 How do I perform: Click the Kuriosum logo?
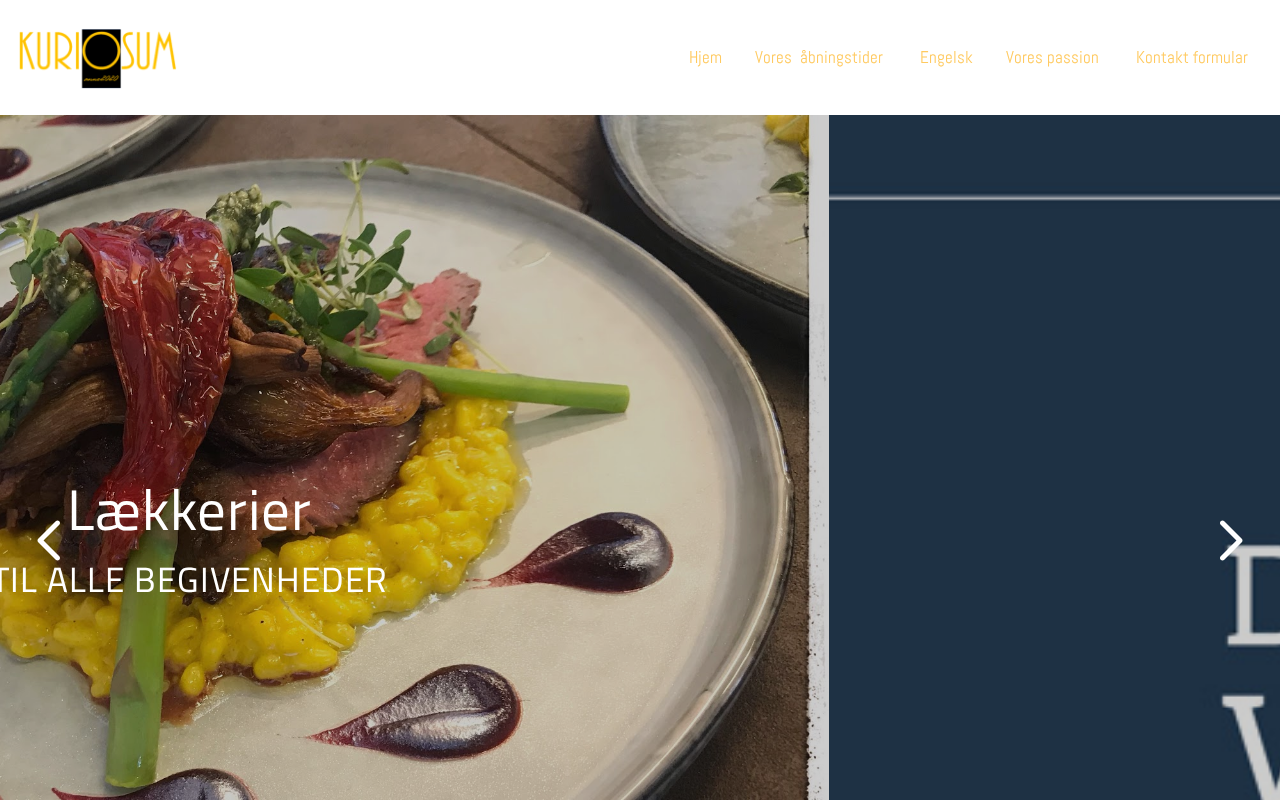point(98,58)
